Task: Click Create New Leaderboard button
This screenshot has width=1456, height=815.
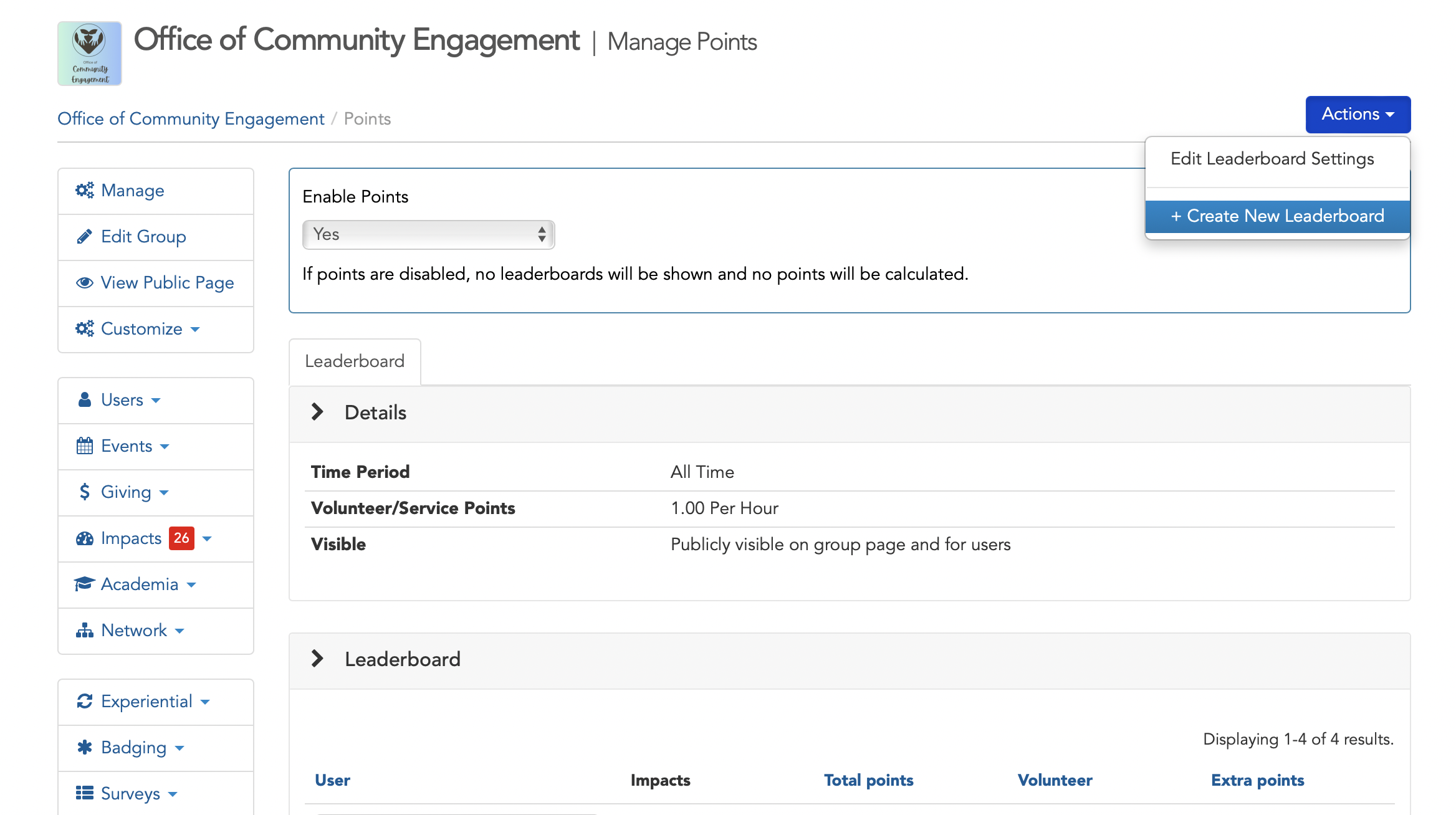Action: pos(1277,215)
